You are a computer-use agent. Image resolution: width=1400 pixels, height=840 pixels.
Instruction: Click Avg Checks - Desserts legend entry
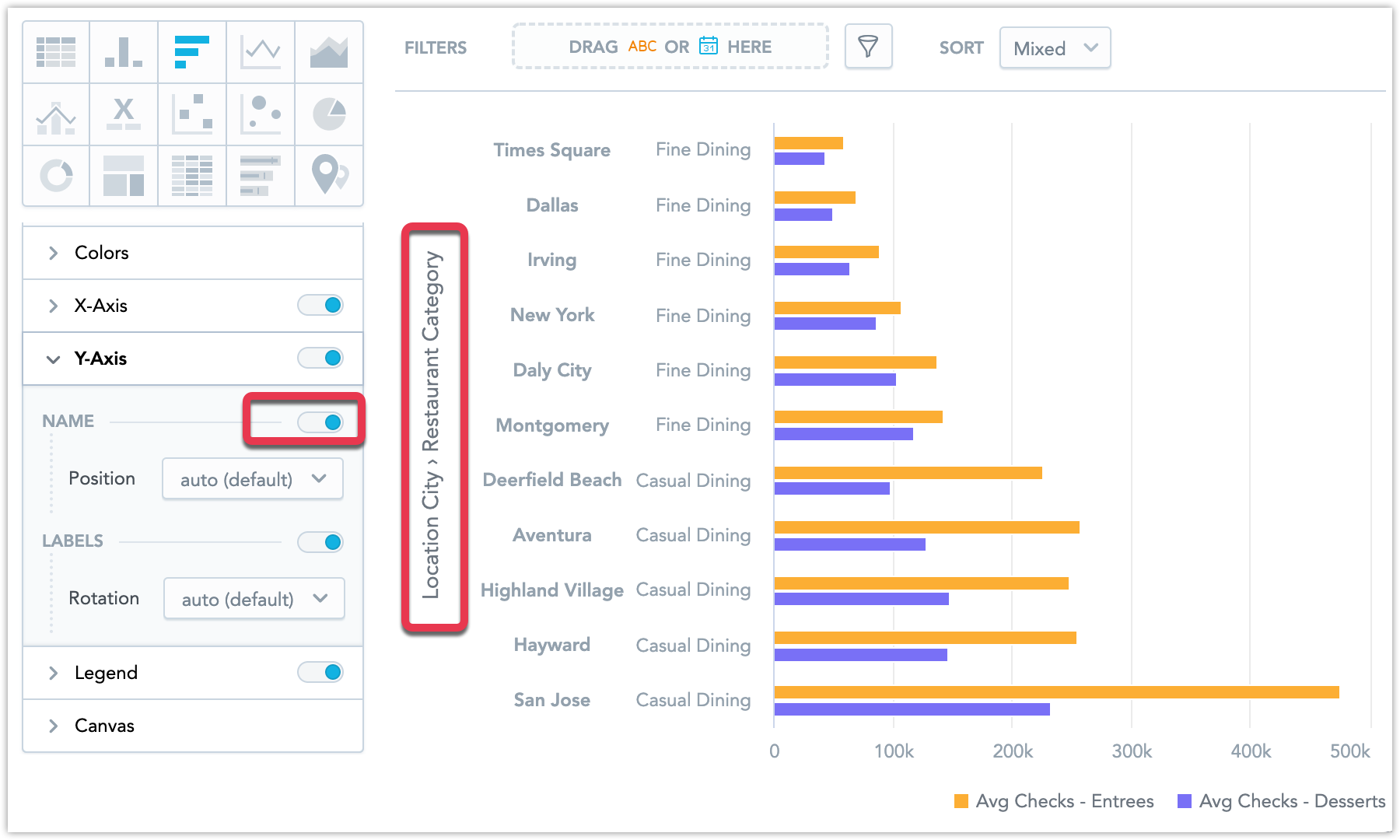1282,801
